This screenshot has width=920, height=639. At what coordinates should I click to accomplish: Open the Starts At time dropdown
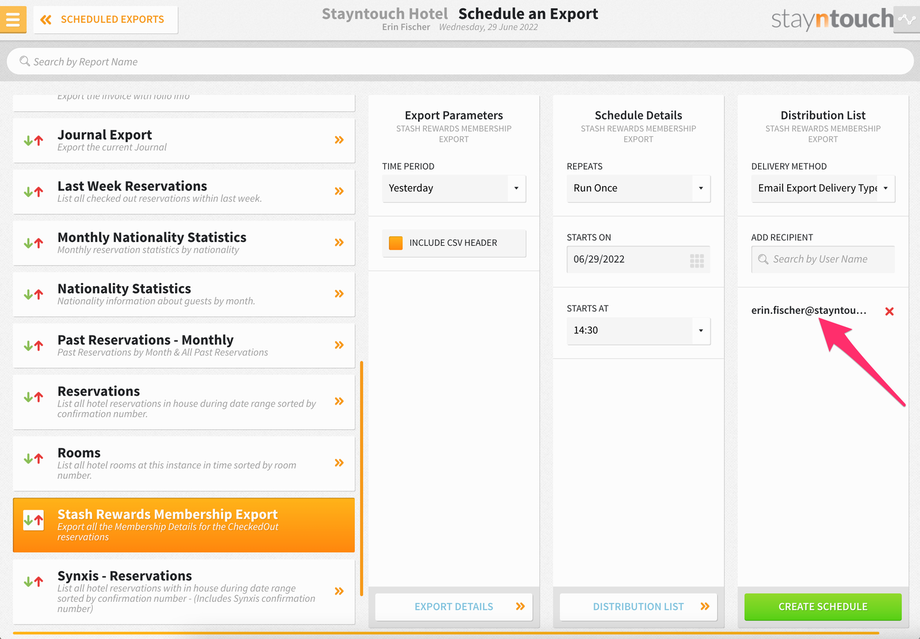[638, 330]
